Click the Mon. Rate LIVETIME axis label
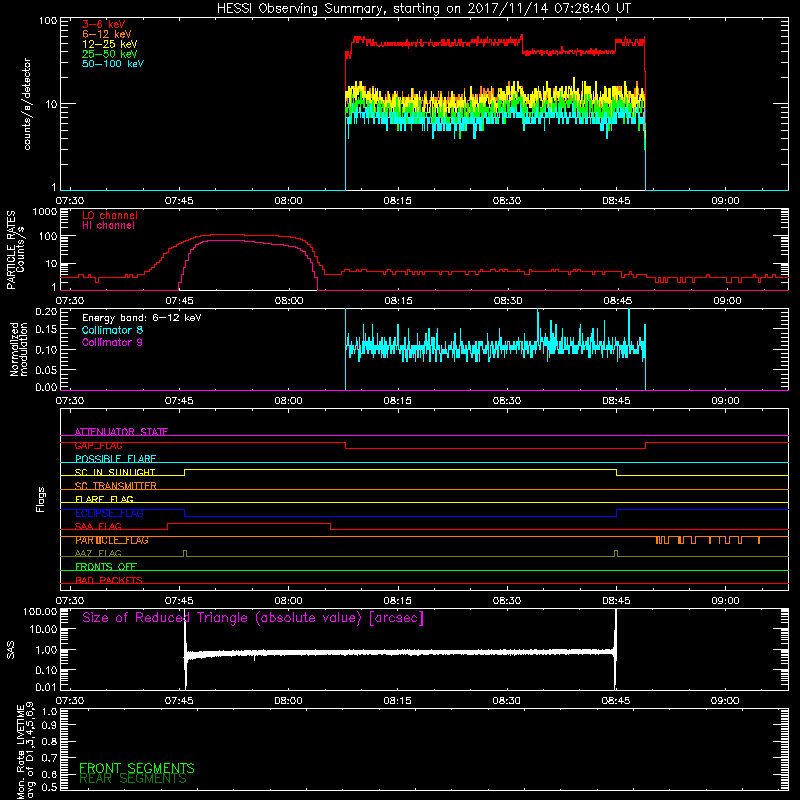The height and width of the screenshot is (800, 800). (26, 750)
